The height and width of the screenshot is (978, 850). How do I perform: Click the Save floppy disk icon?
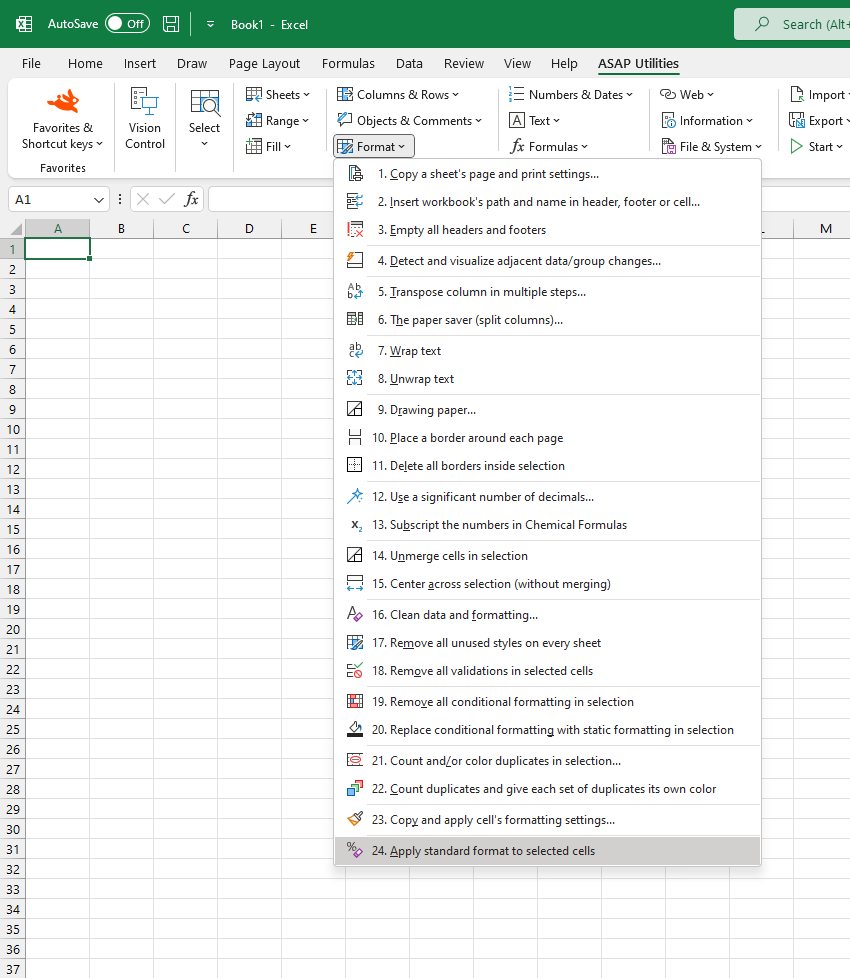click(171, 24)
